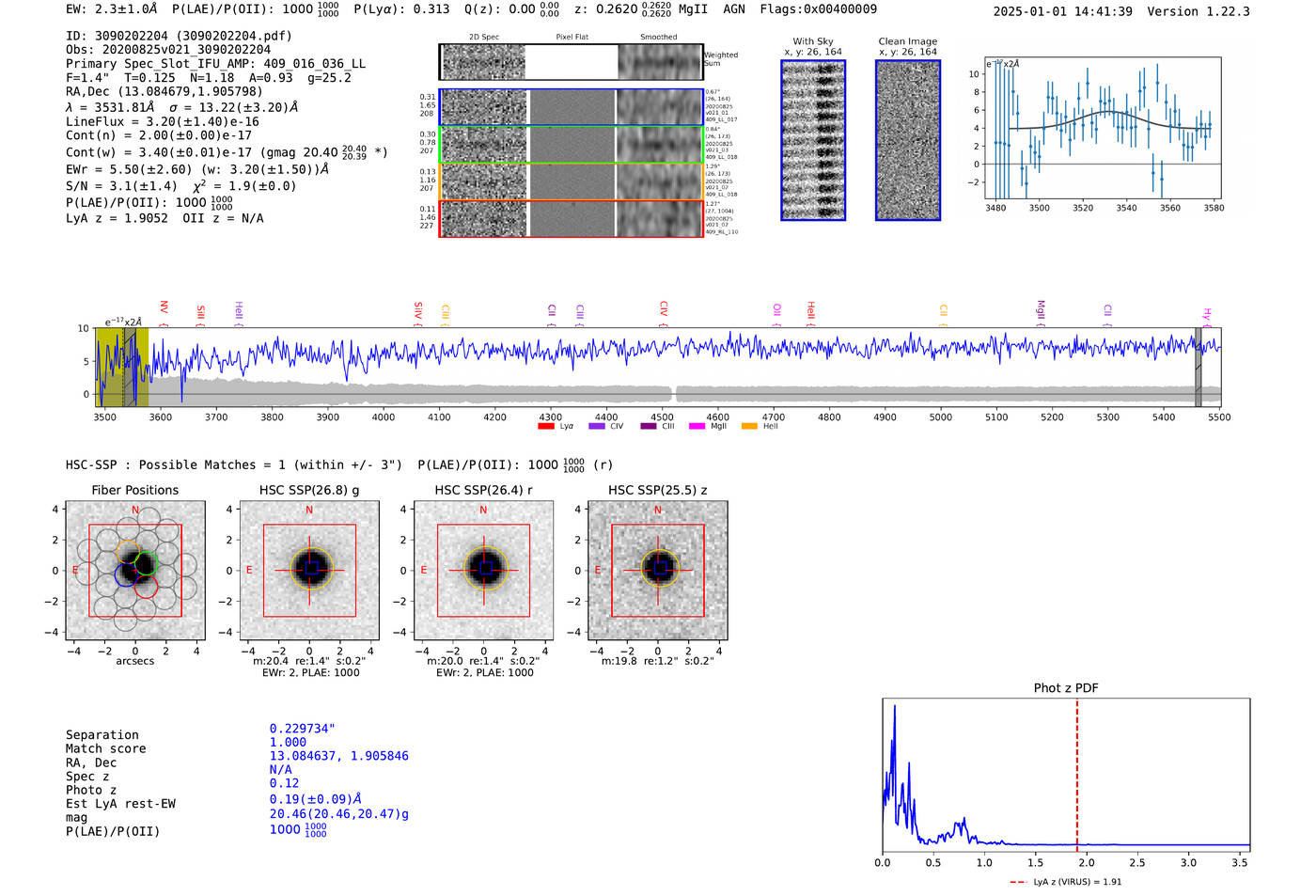Select the purple MgII line marker above the spectrum
The image size is (1316, 896).
pos(1041,313)
